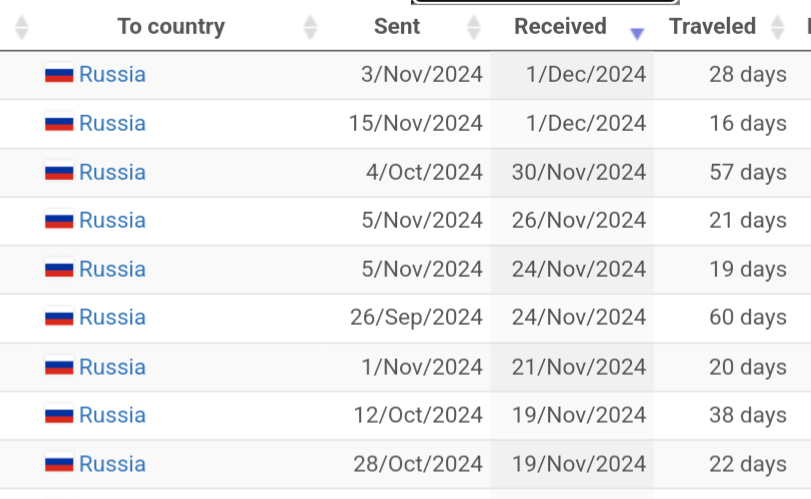
Task: Follow the Russia link for the 60 days row
Action: [x=112, y=317]
